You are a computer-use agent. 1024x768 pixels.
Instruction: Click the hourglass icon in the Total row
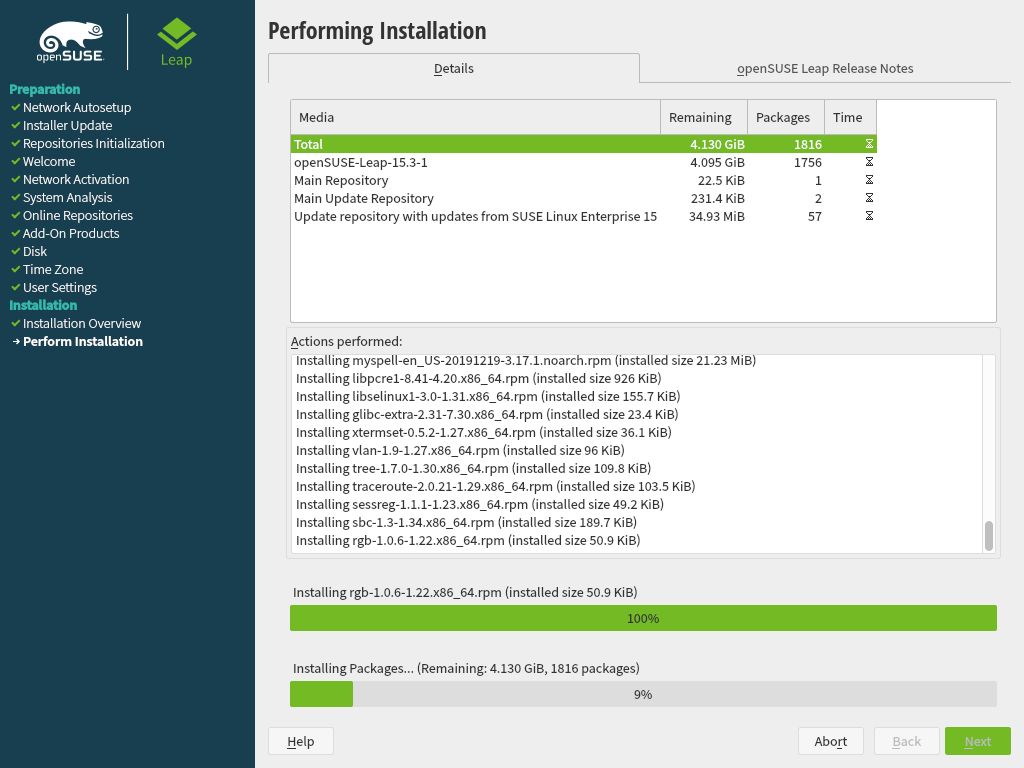(869, 144)
